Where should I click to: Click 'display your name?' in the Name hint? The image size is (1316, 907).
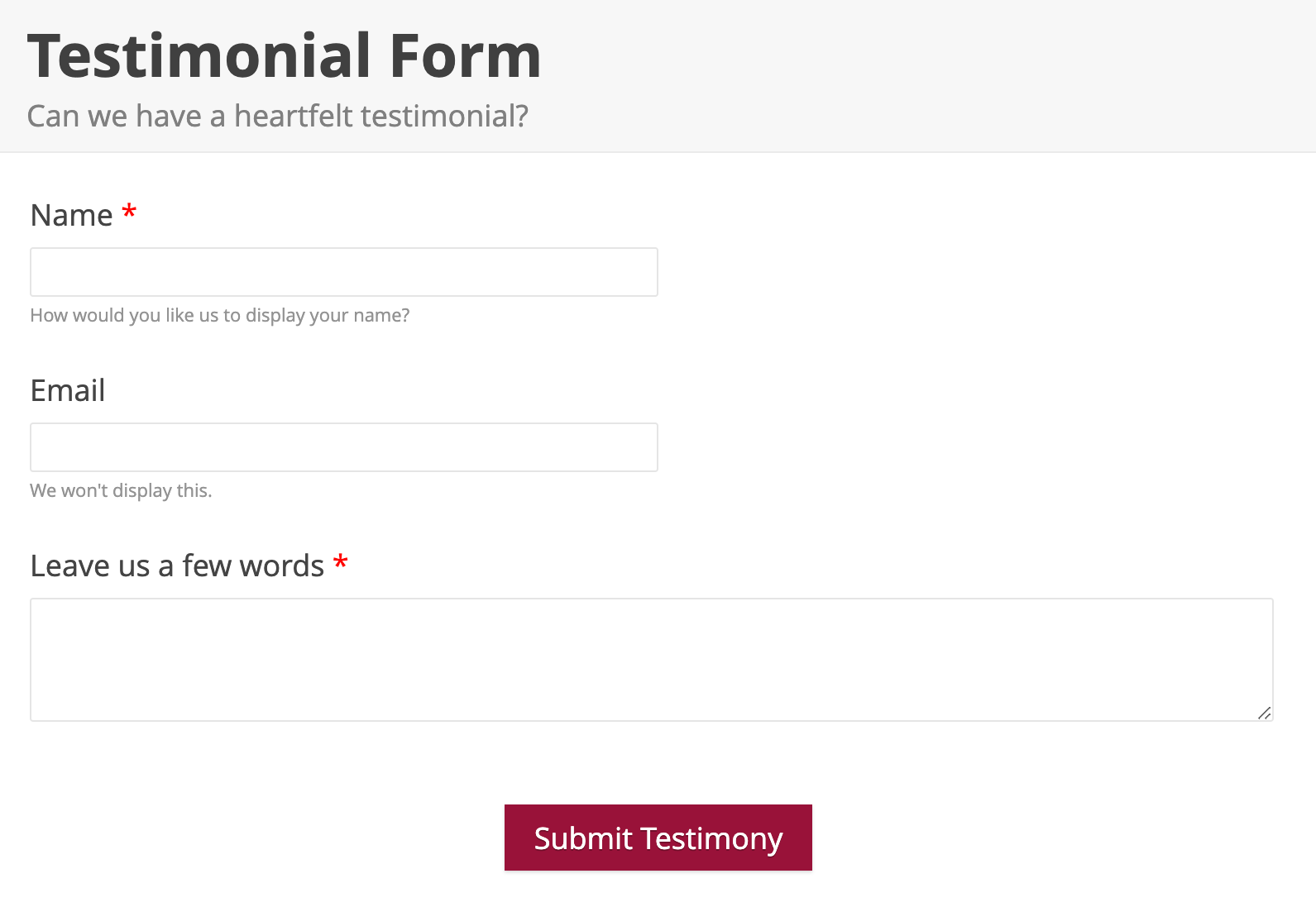pyautogui.click(x=328, y=315)
